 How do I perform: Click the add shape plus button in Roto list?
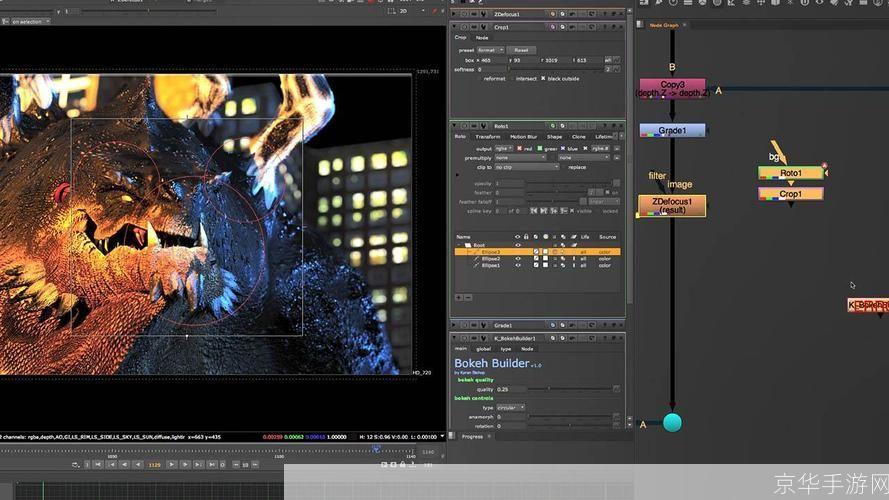(459, 297)
